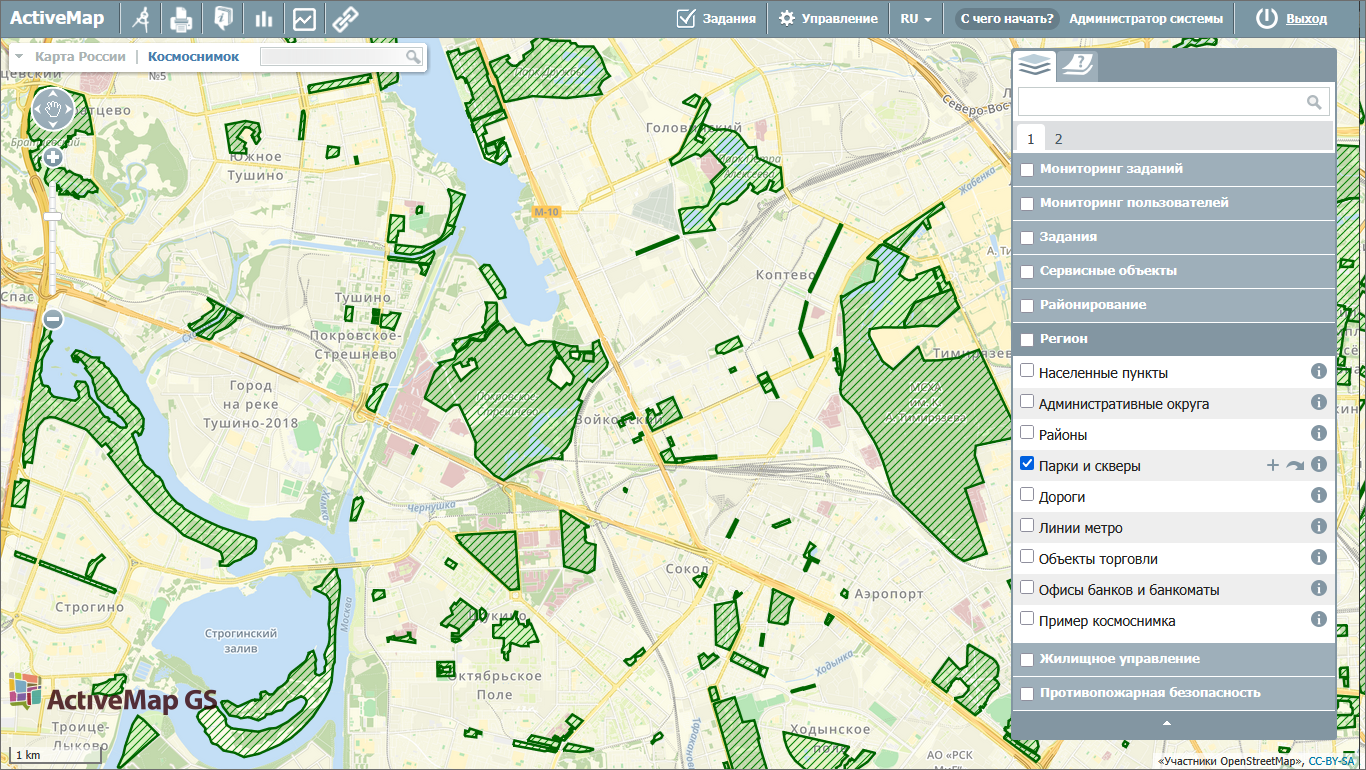The image size is (1366, 770).
Task: Switch to layer page tab 2
Action: click(1058, 139)
